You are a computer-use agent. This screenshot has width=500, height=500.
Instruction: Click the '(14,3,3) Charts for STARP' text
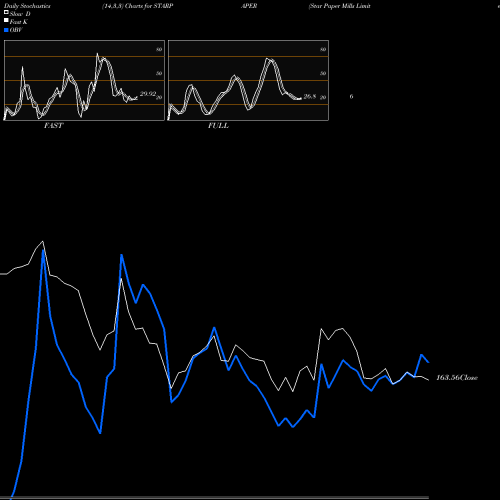[x=138, y=6]
